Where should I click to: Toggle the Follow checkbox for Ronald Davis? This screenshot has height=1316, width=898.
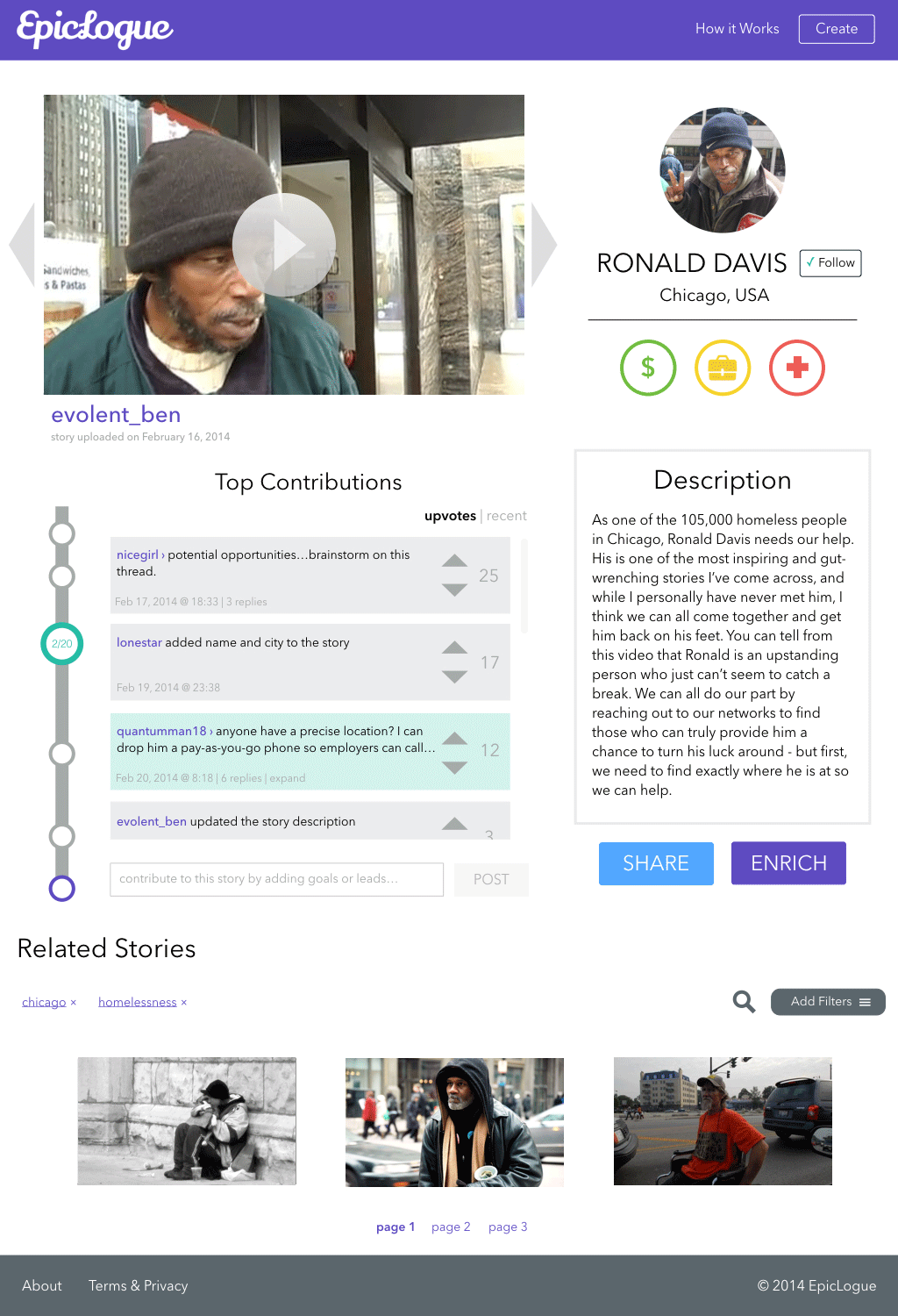[x=830, y=263]
